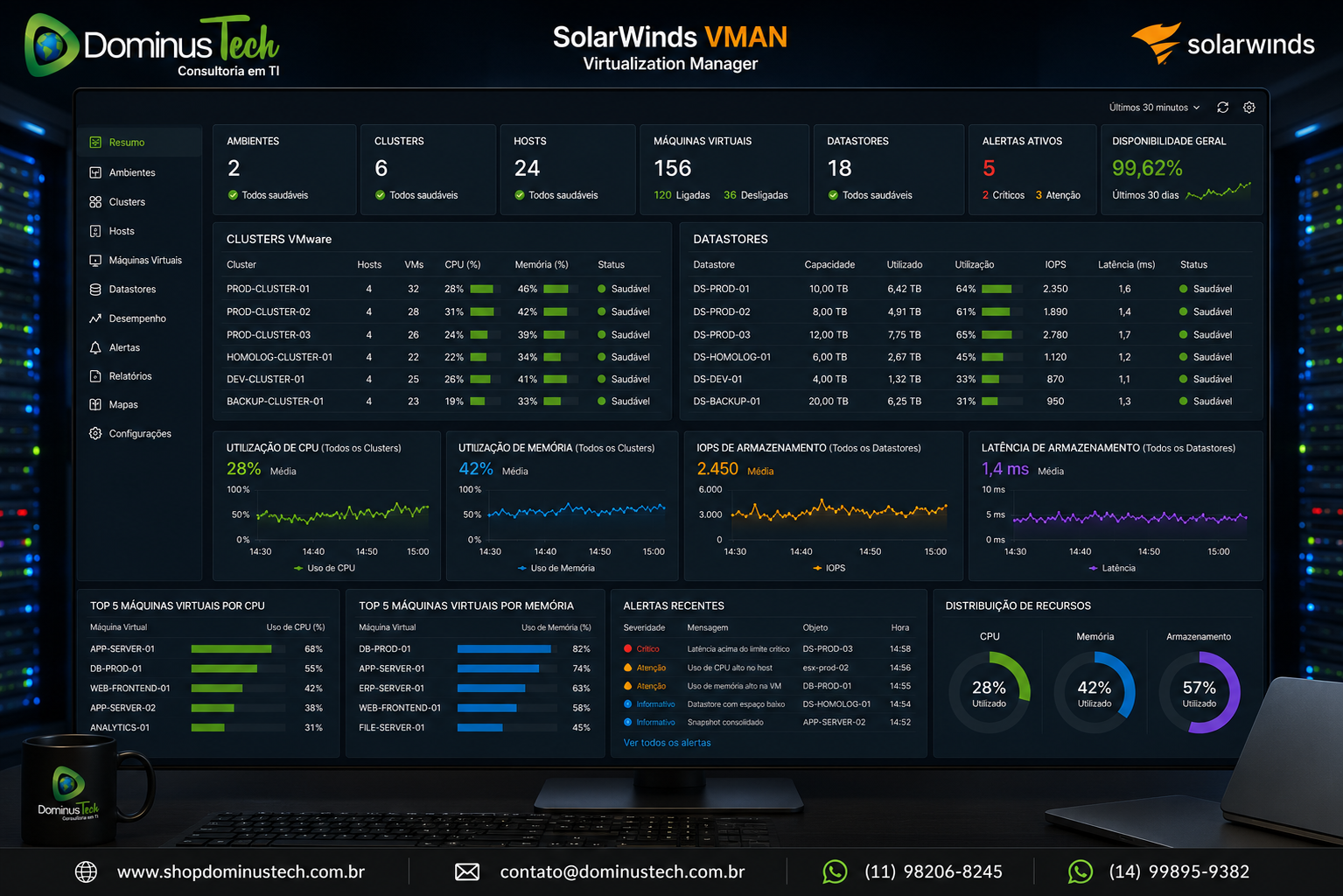Click the Latência acima do limite crítico message
Viewport: 1343px width, 896px height.
(738, 649)
